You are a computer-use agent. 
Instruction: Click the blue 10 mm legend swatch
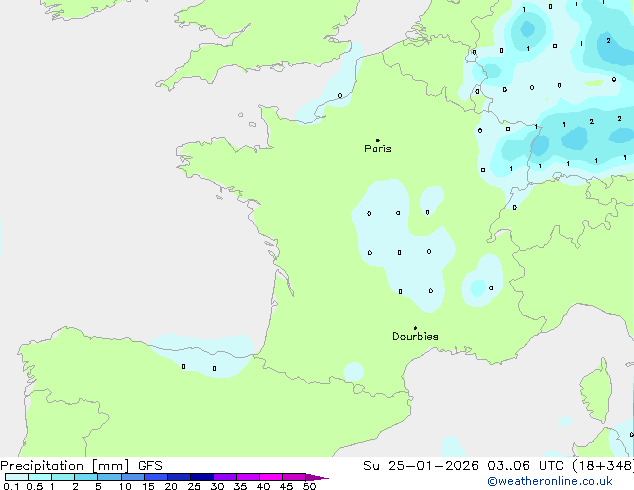coord(133,477)
